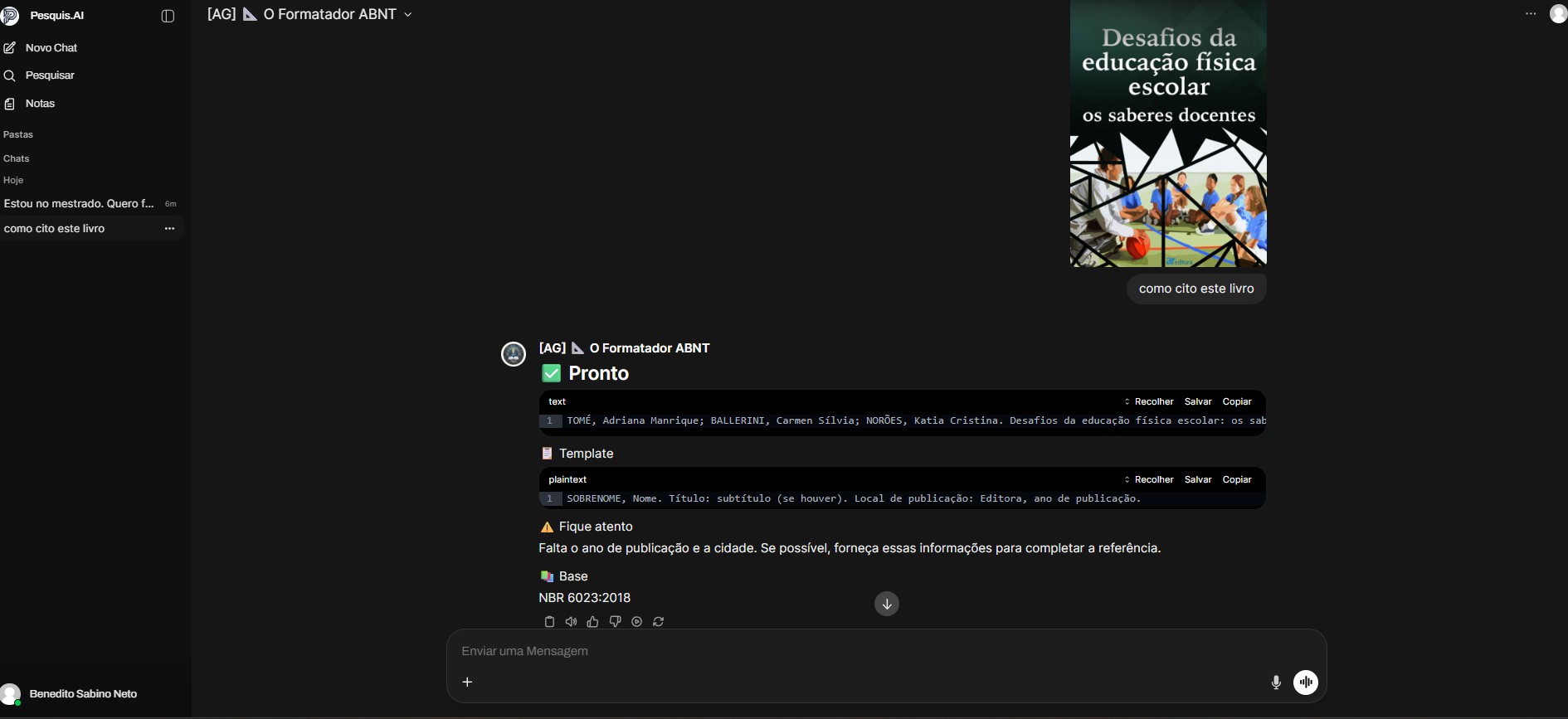1568x719 pixels.
Task: Click the Pesquis.AI logo
Action: click(11, 16)
